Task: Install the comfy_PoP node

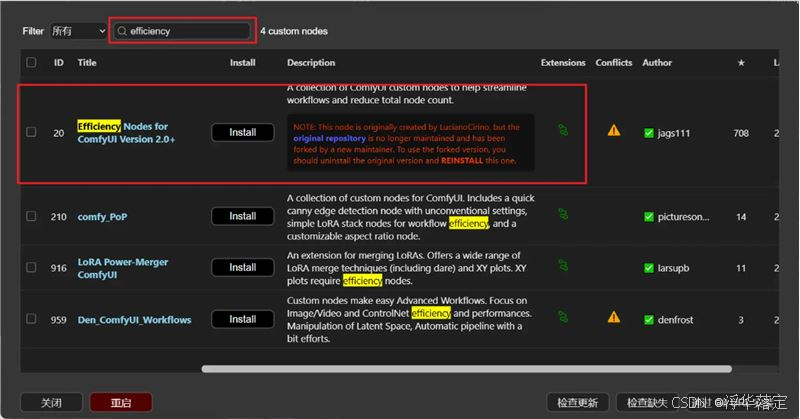Action: [x=242, y=216]
